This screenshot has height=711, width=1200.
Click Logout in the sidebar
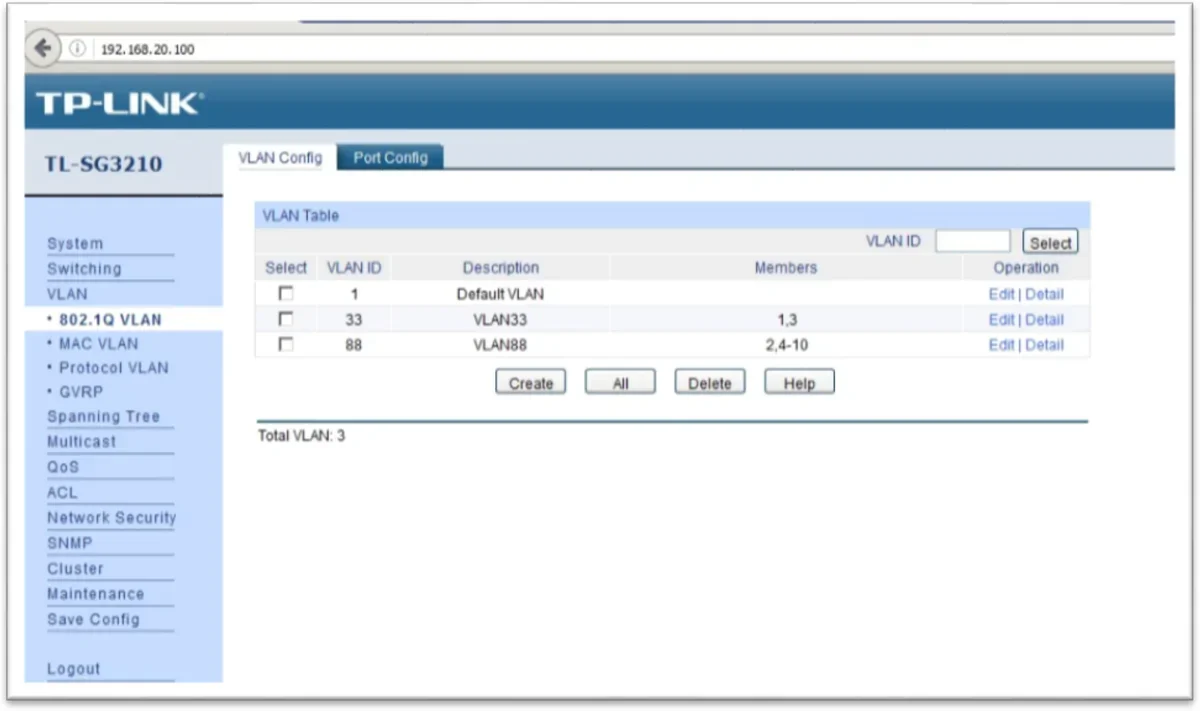[74, 669]
